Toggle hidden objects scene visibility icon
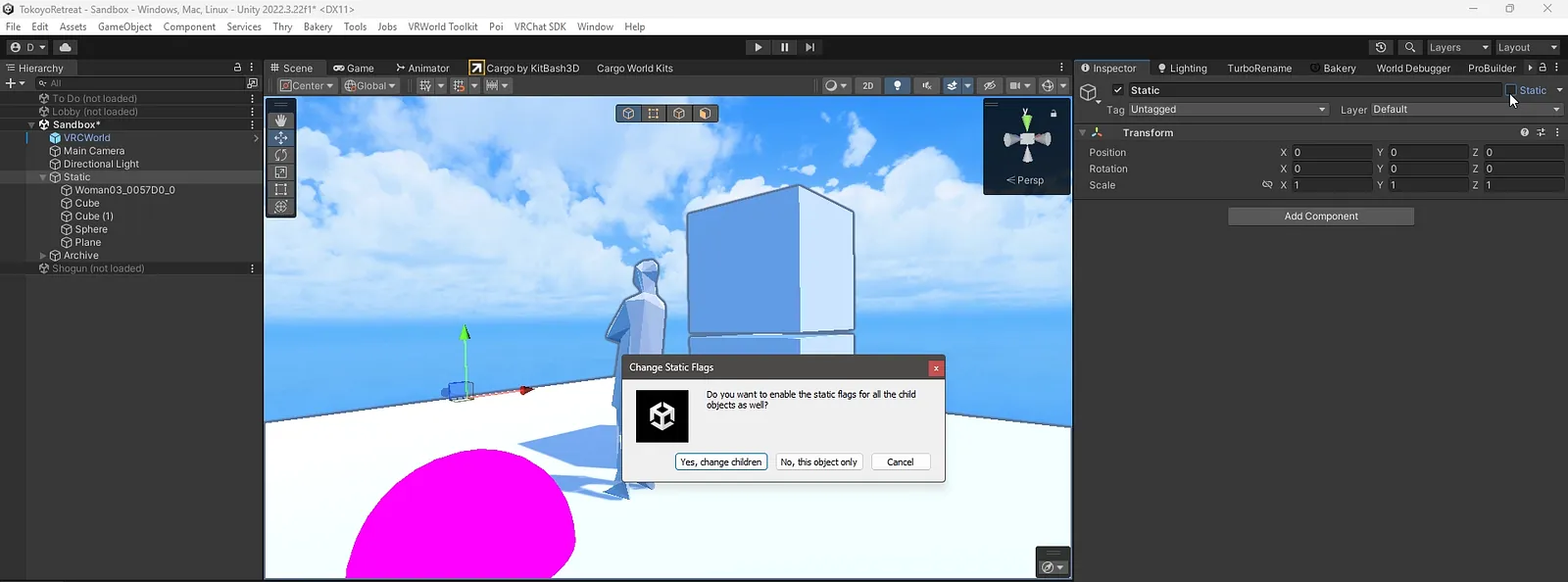The width and height of the screenshot is (1568, 582). click(x=990, y=85)
